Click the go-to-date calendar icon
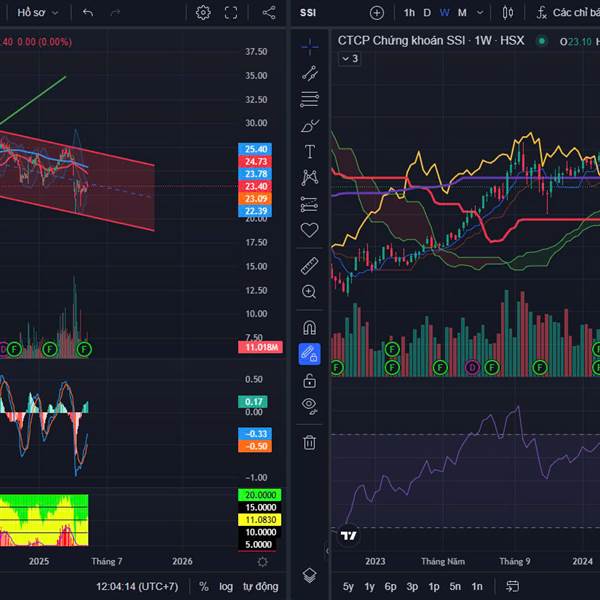This screenshot has width=600, height=600. click(x=512, y=586)
